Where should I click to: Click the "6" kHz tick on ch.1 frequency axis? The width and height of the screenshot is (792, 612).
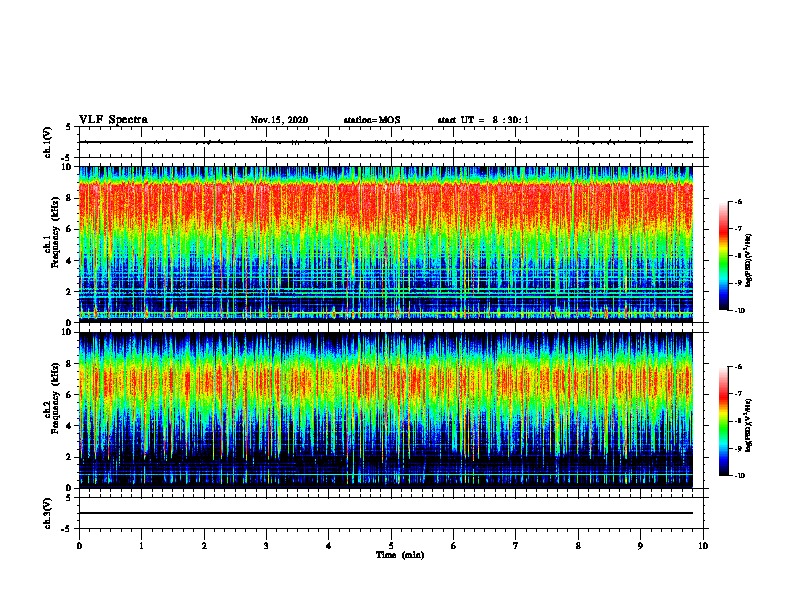pos(70,229)
